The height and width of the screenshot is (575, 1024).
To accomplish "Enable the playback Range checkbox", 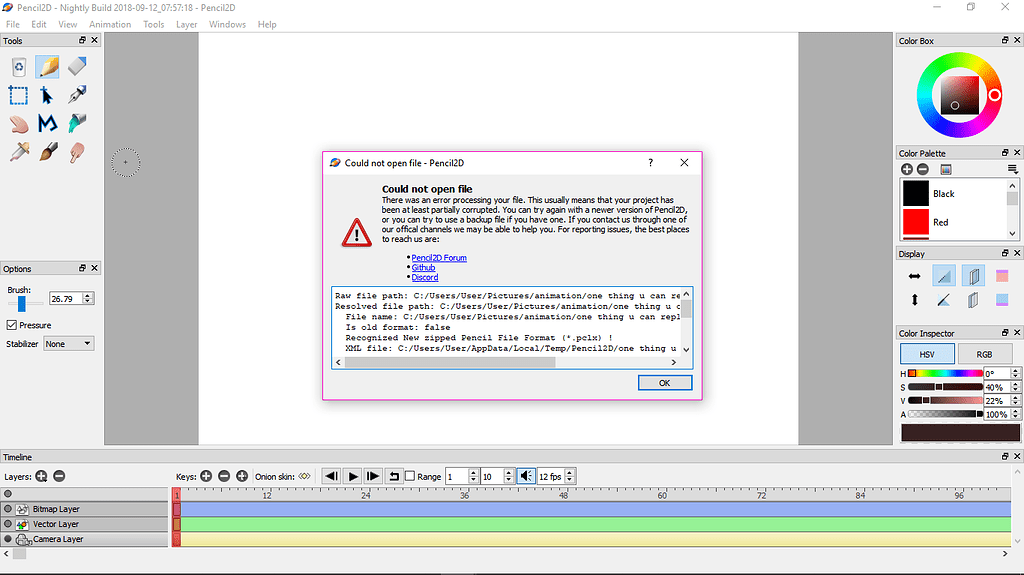I will (410, 476).
